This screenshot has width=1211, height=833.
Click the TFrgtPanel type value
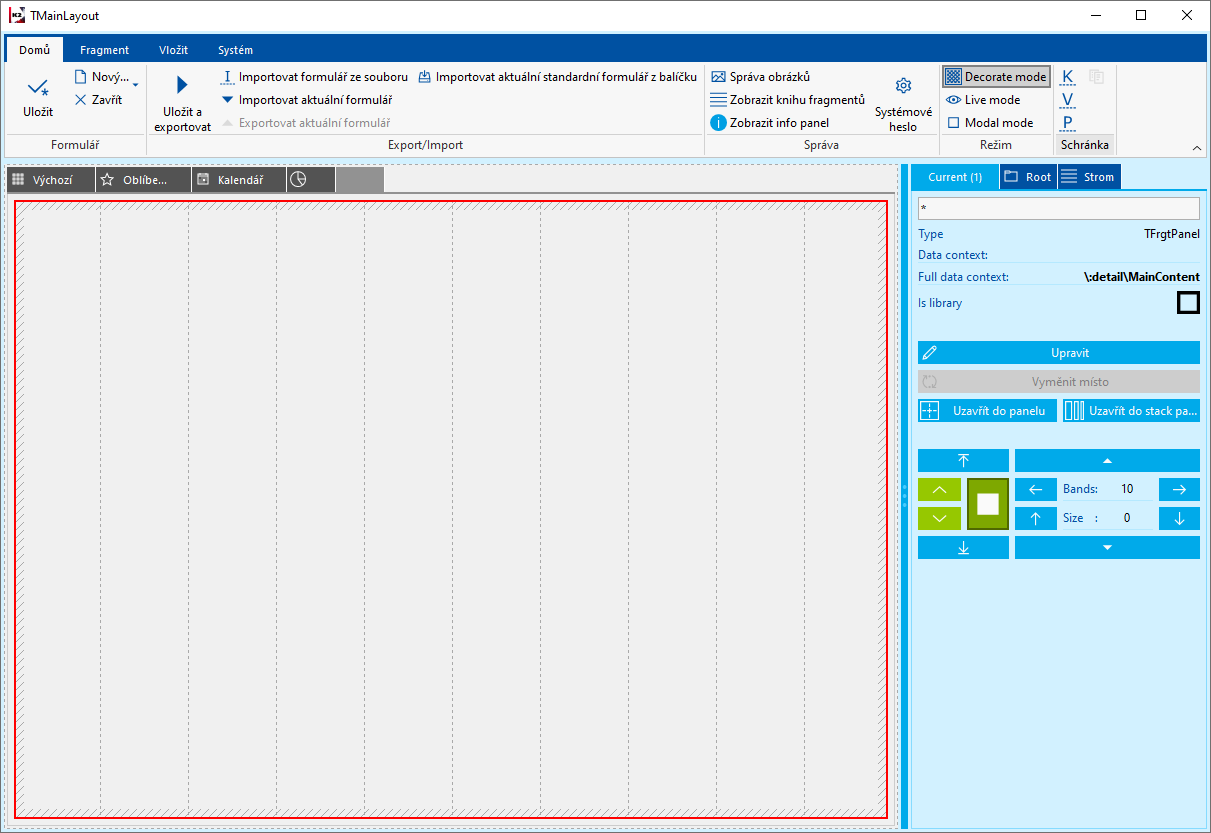point(1172,235)
